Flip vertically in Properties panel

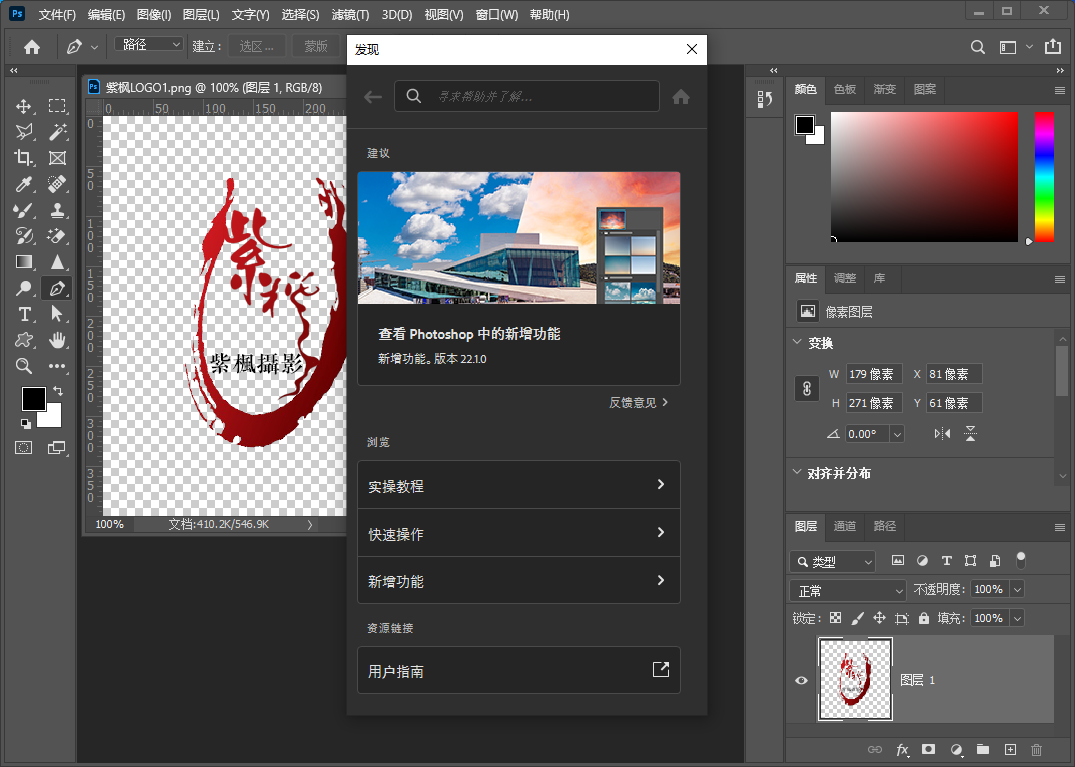click(x=970, y=433)
